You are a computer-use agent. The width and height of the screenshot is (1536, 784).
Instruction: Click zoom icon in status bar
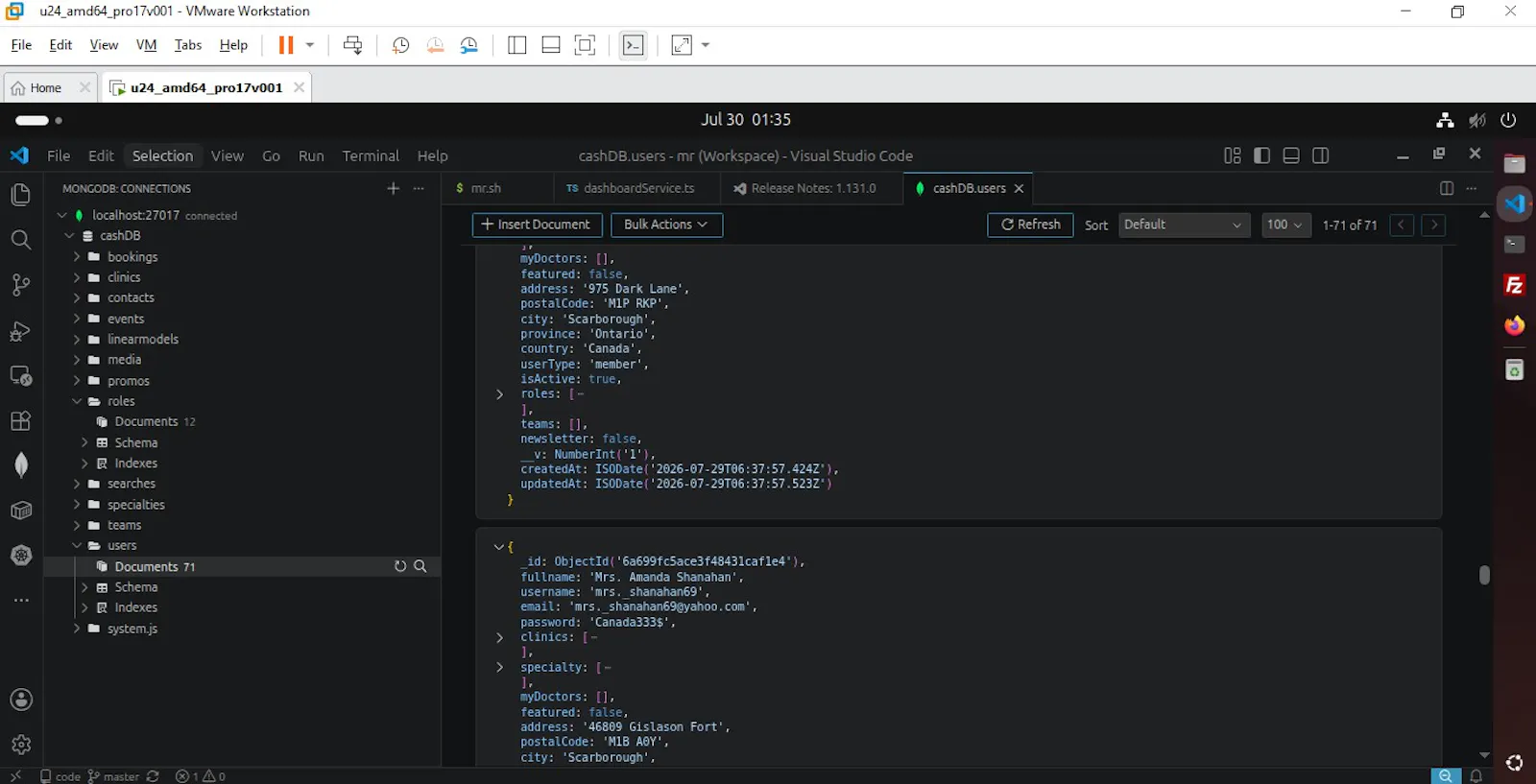coord(1445,775)
